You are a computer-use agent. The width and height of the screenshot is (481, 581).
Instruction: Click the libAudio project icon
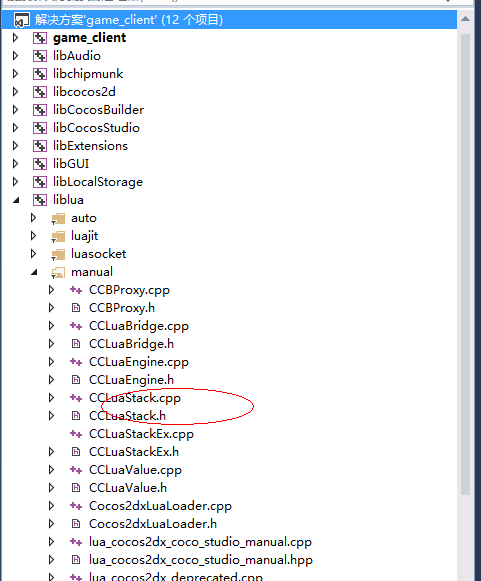tap(40, 56)
